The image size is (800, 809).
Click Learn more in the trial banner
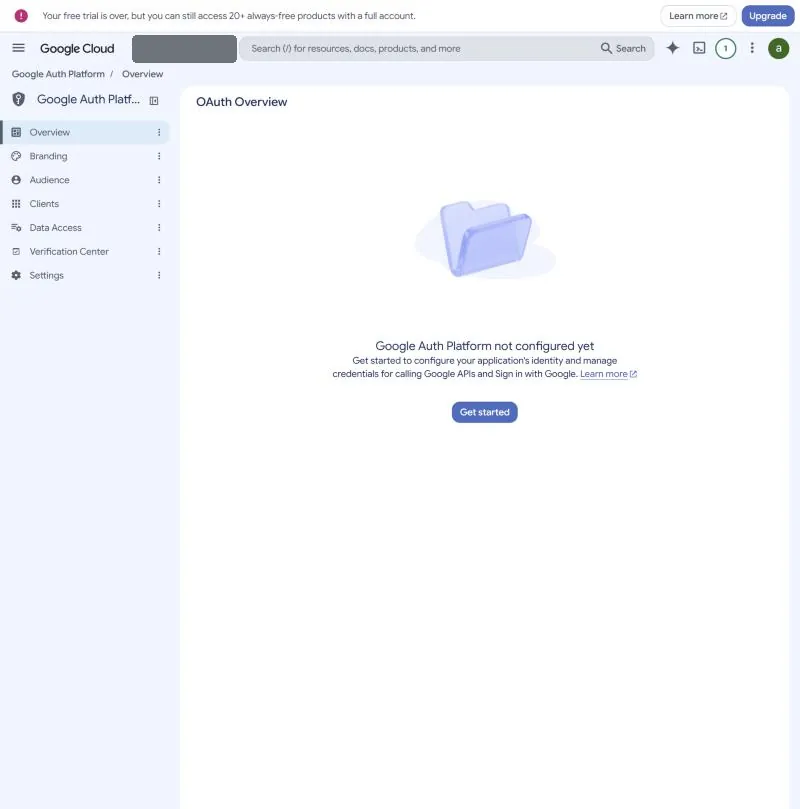coord(698,16)
